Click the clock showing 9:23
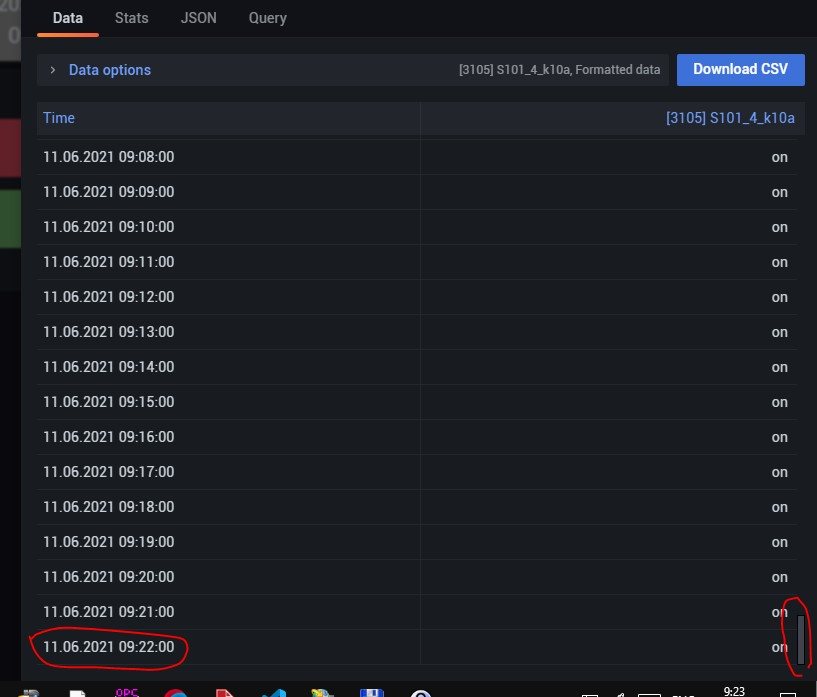Image resolution: width=817 pixels, height=697 pixels. click(x=733, y=692)
